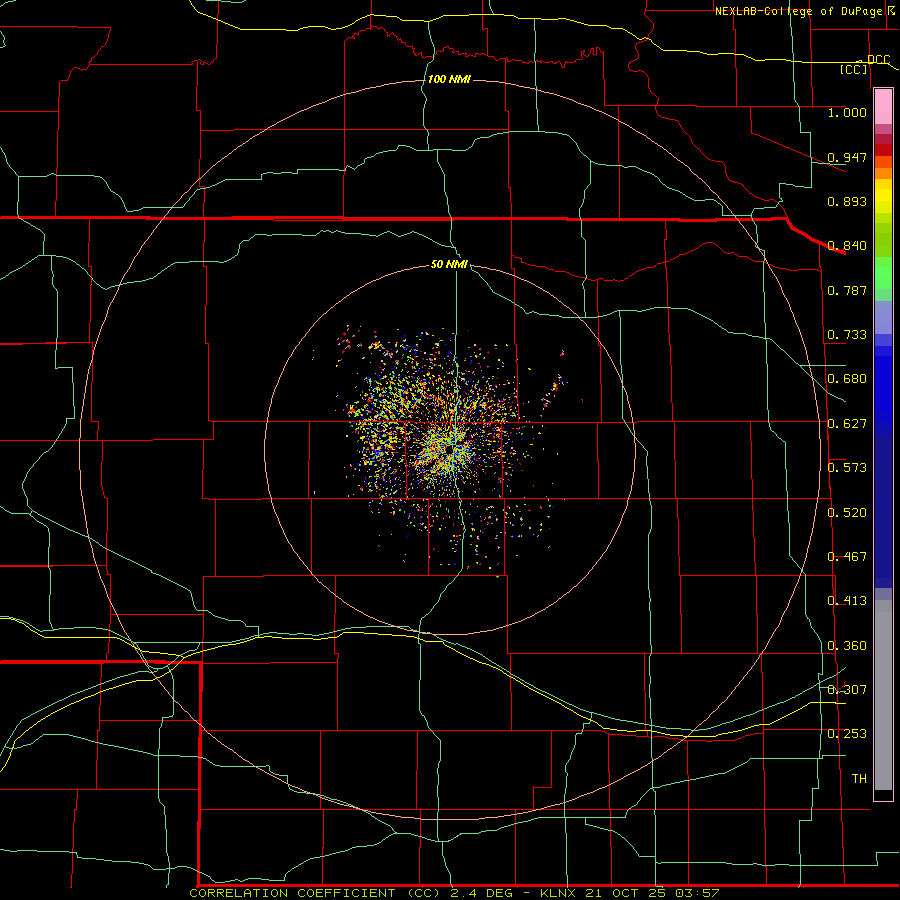Click the 2.4 DEG elevation text

tap(481, 893)
